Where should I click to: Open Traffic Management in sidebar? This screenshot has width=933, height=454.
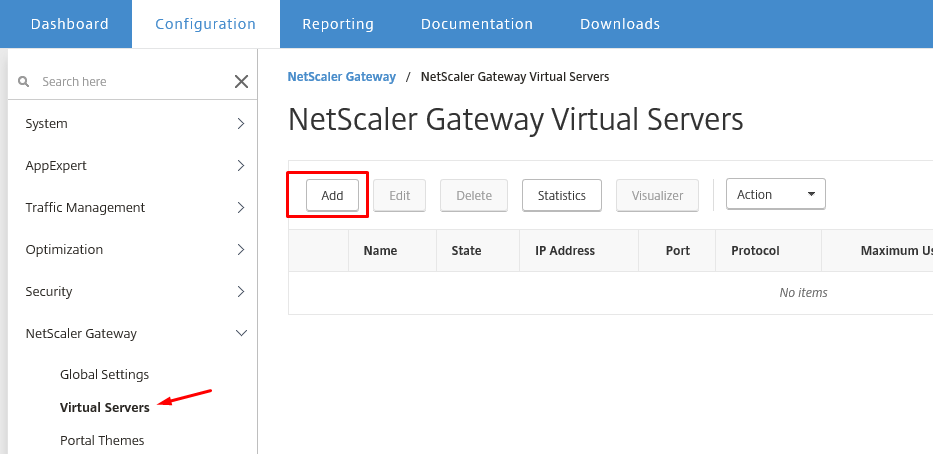85,208
